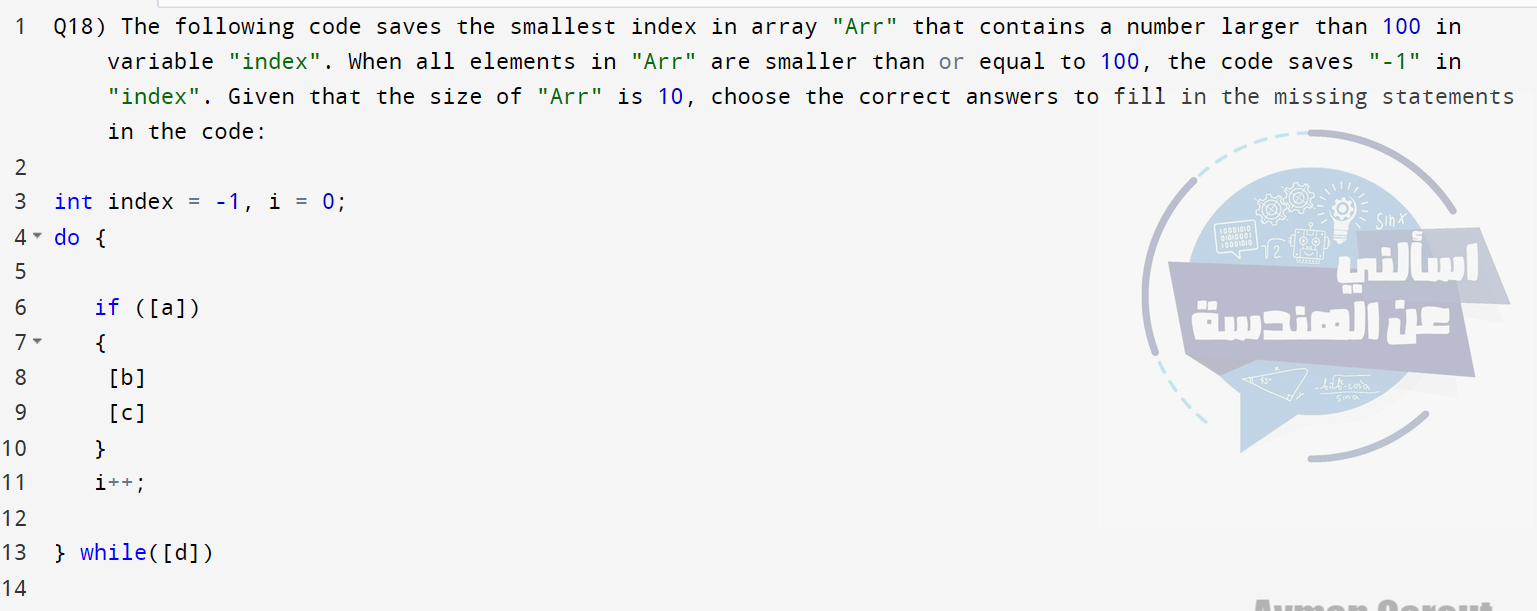Click the lightbulb icon in the logo
Image resolution: width=1537 pixels, height=611 pixels.
pos(1341,212)
